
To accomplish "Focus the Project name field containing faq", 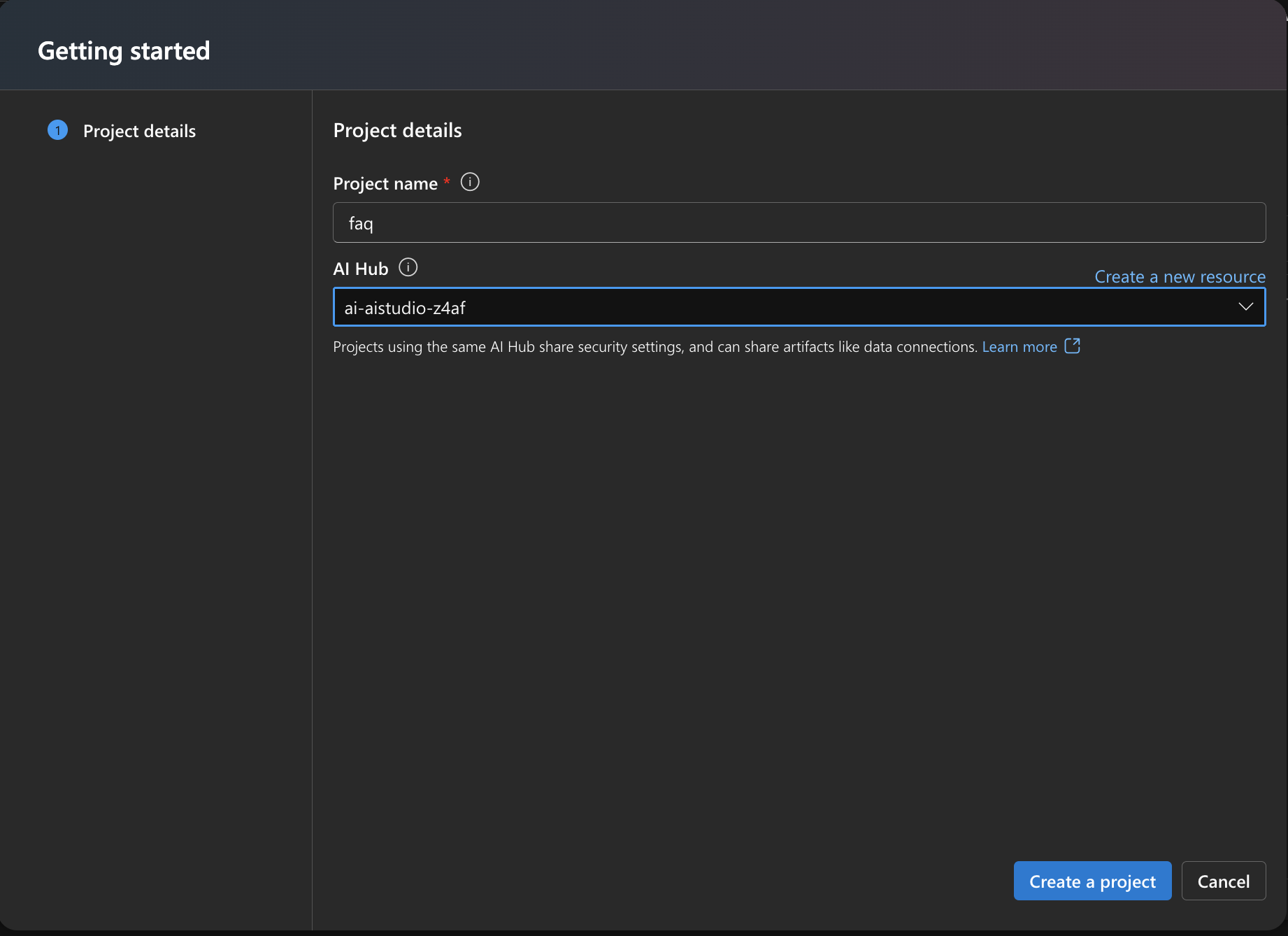I will pyautogui.click(x=799, y=222).
